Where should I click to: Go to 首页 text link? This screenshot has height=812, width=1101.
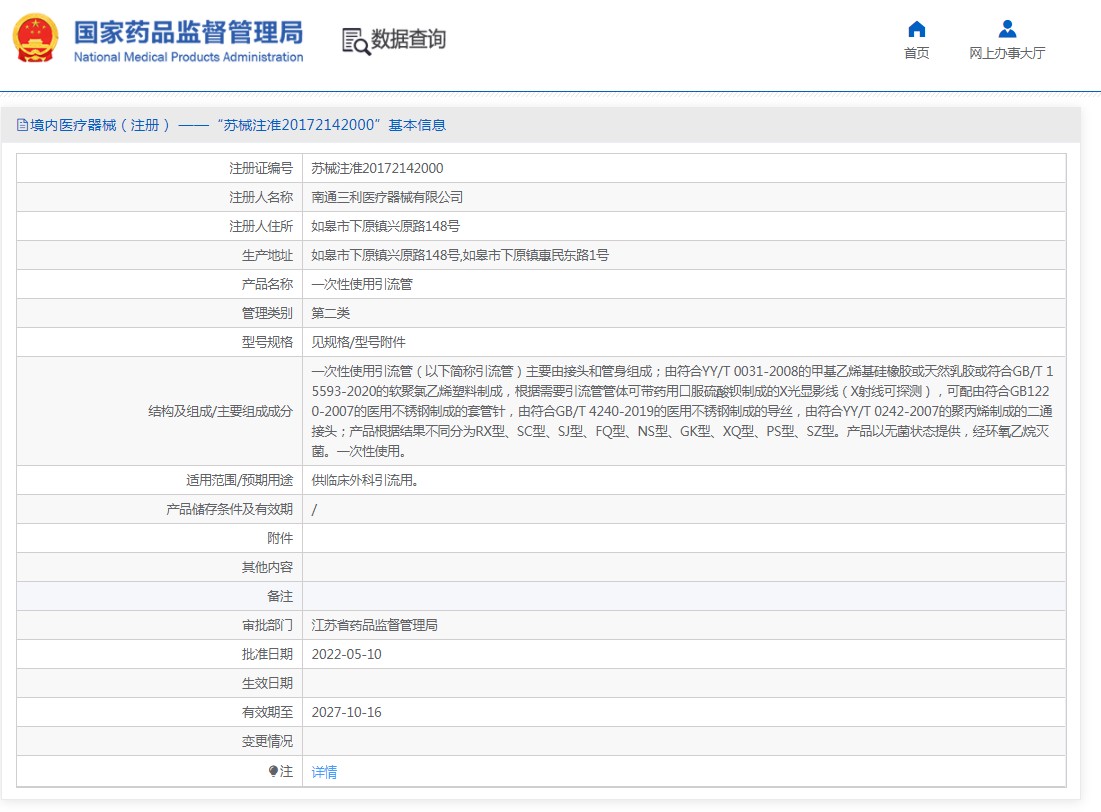(916, 53)
